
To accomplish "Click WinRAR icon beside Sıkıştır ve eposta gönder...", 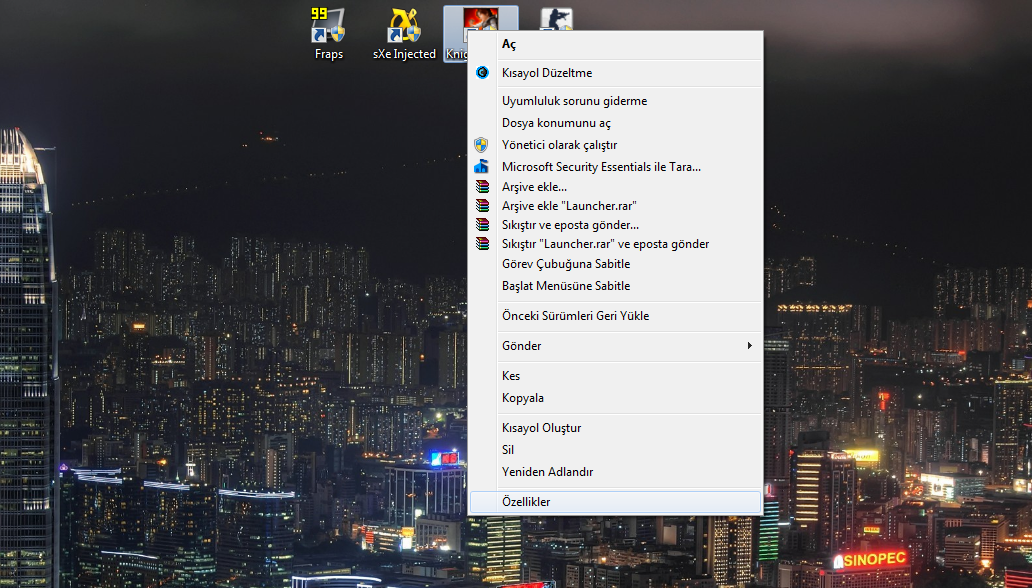I will pos(482,225).
